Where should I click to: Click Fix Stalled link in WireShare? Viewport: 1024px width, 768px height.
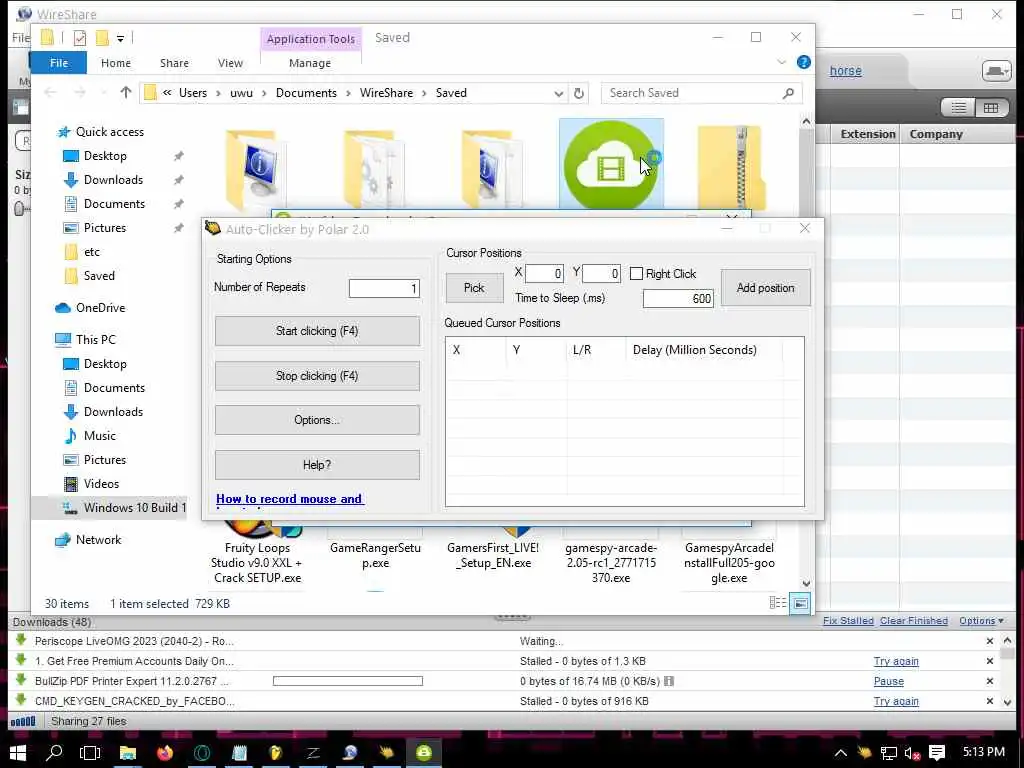click(x=848, y=621)
